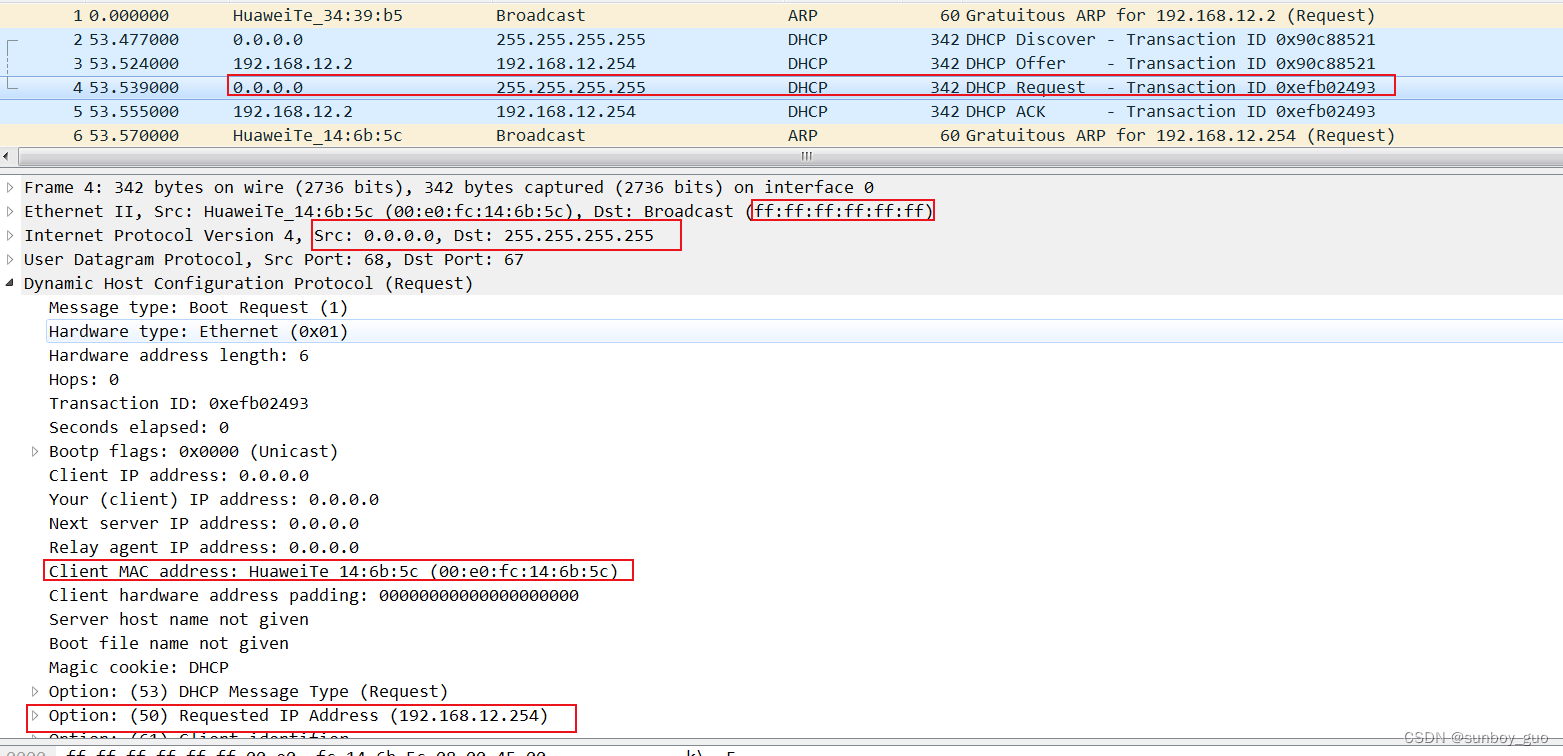Select the DHCP Offer packet row

400,63
